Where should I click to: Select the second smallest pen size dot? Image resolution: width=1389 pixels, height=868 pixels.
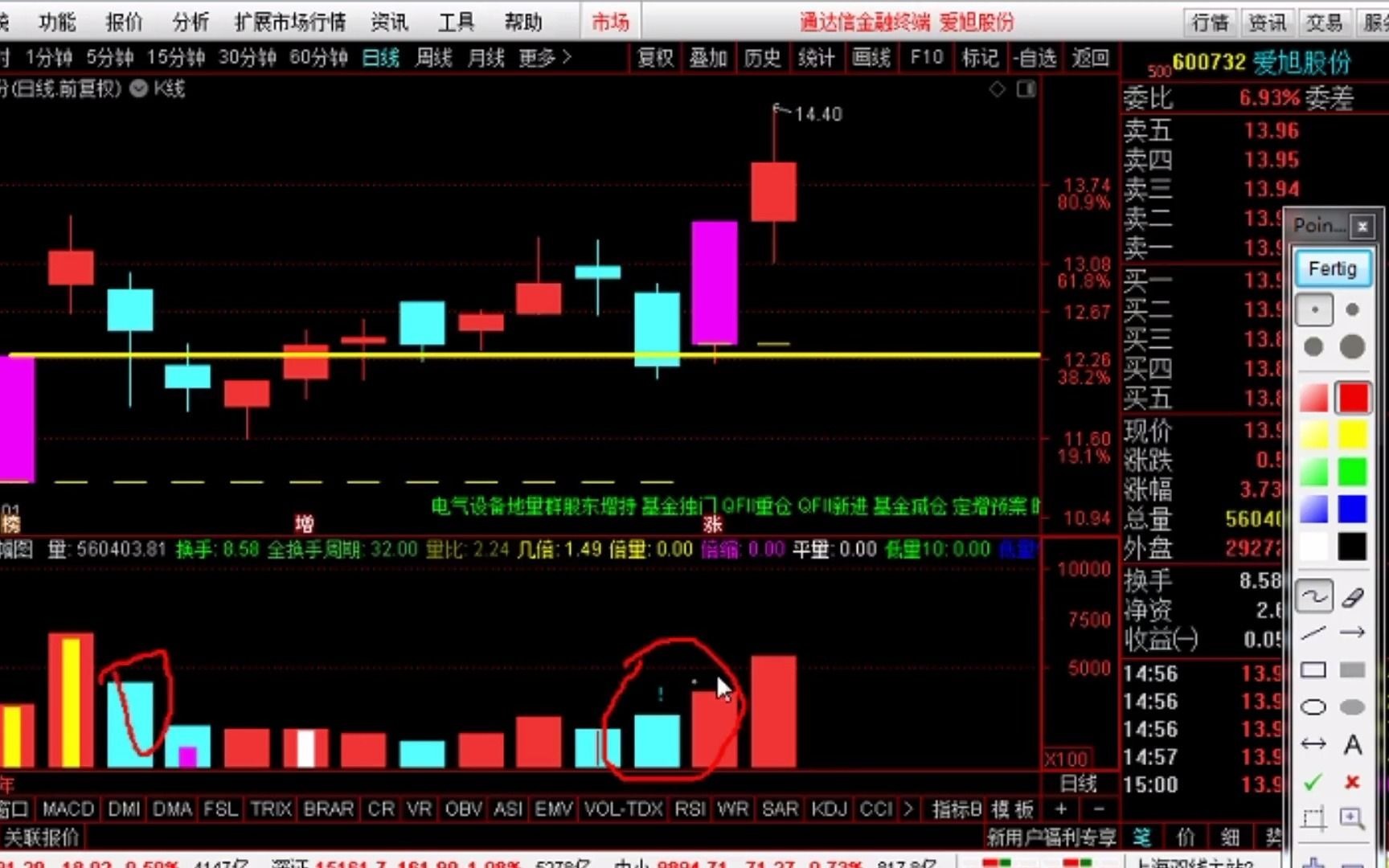pos(1352,309)
